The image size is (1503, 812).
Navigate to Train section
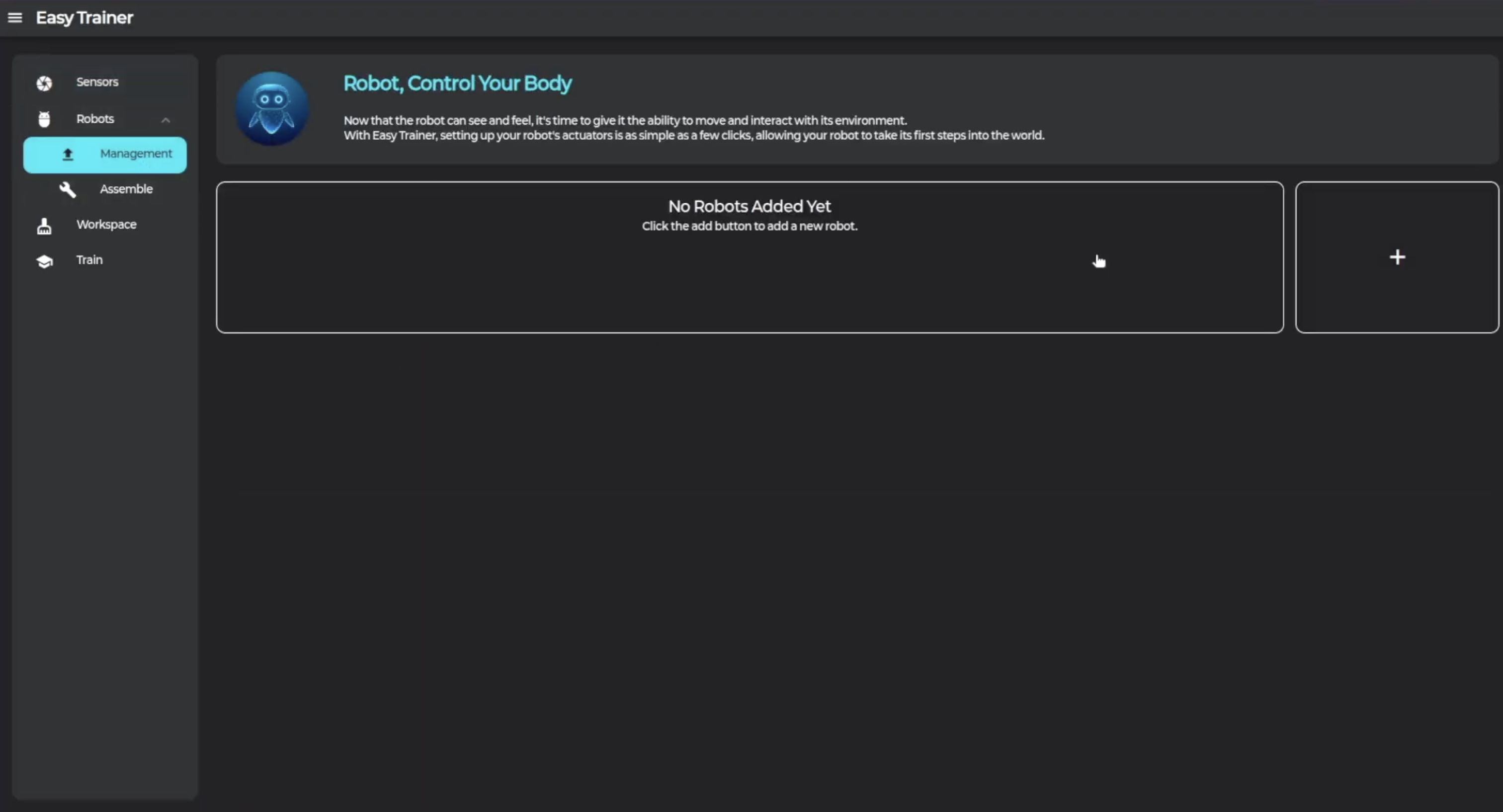click(89, 260)
